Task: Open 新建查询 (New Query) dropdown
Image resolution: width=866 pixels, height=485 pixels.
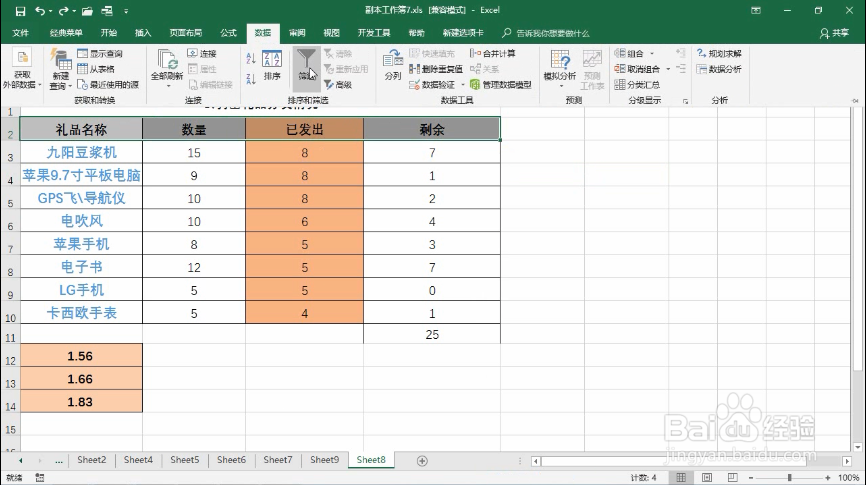Action: tap(60, 69)
